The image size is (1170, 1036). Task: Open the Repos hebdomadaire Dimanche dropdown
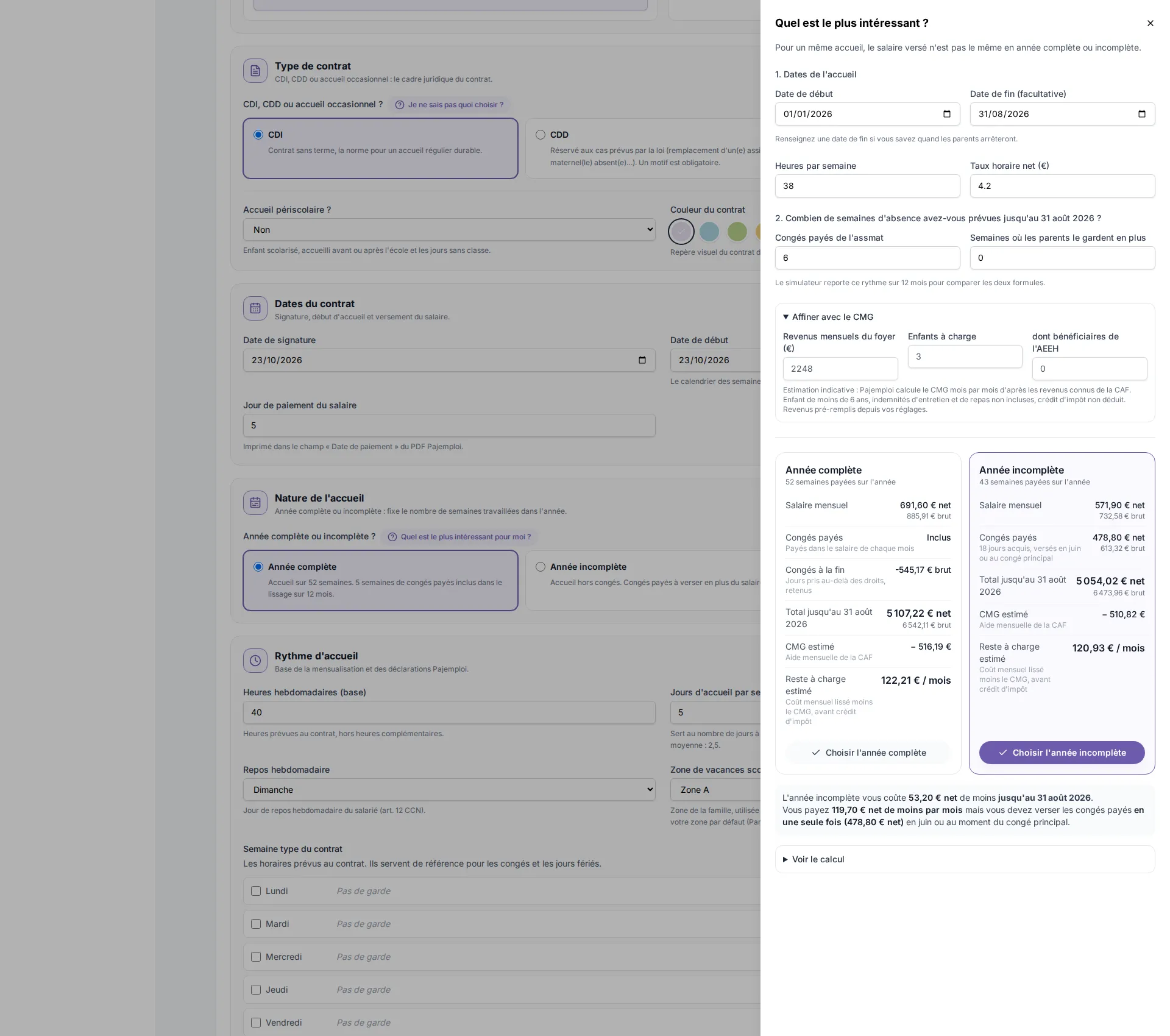449,790
